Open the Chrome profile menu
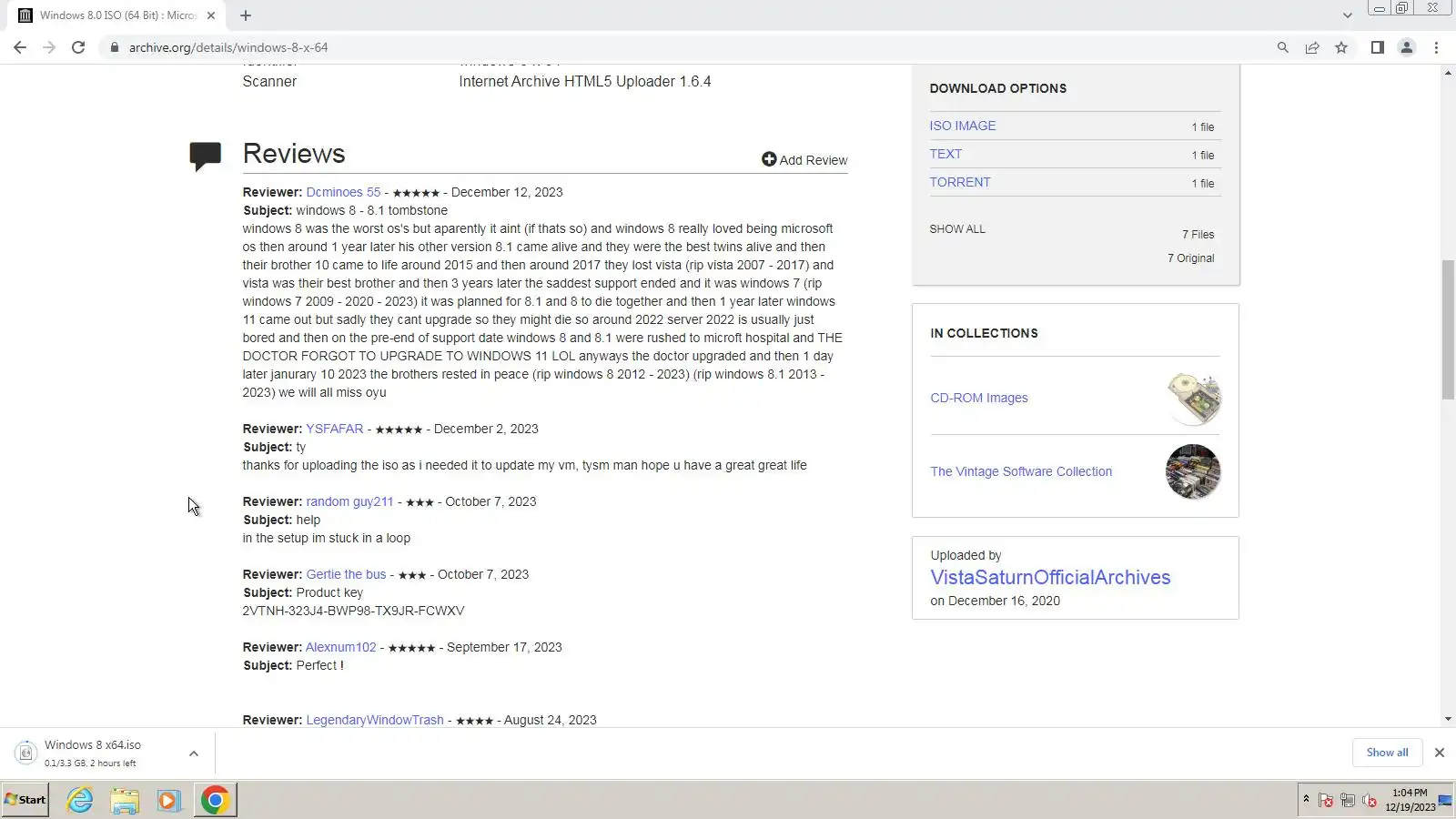Screen dimensions: 1456x819 pos(1406,47)
